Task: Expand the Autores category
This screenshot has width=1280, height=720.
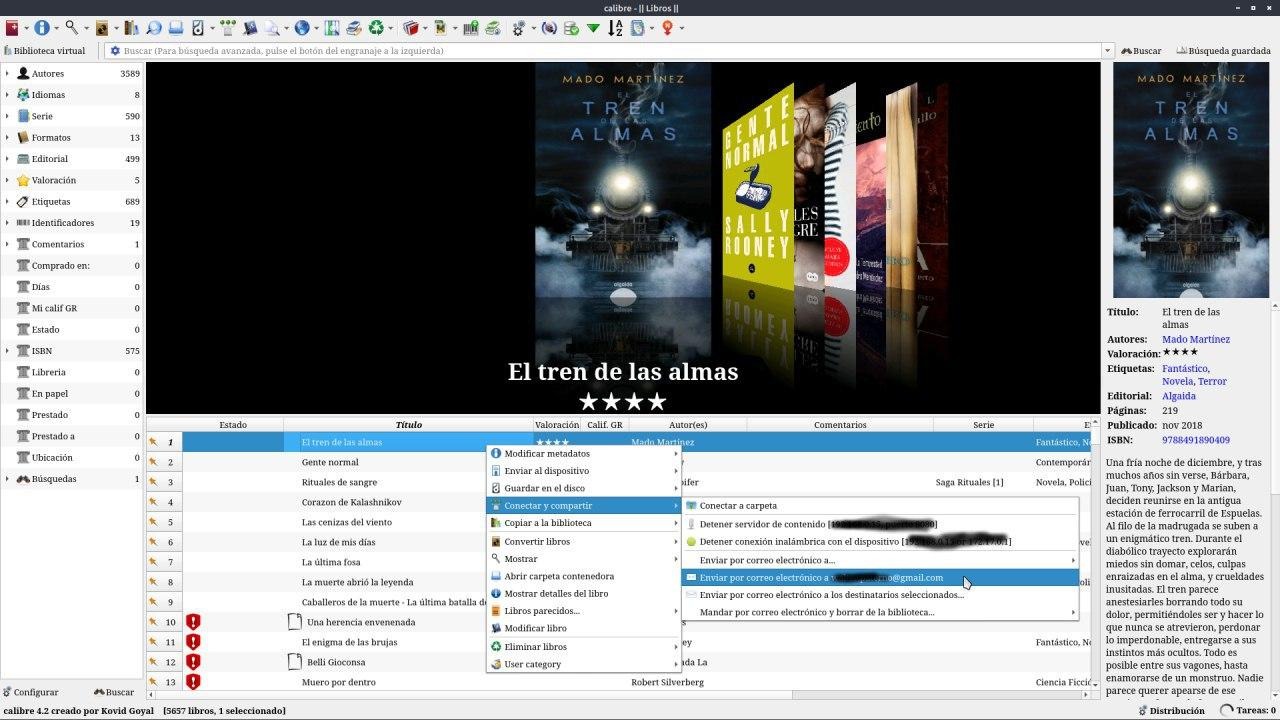Action: [x=7, y=74]
